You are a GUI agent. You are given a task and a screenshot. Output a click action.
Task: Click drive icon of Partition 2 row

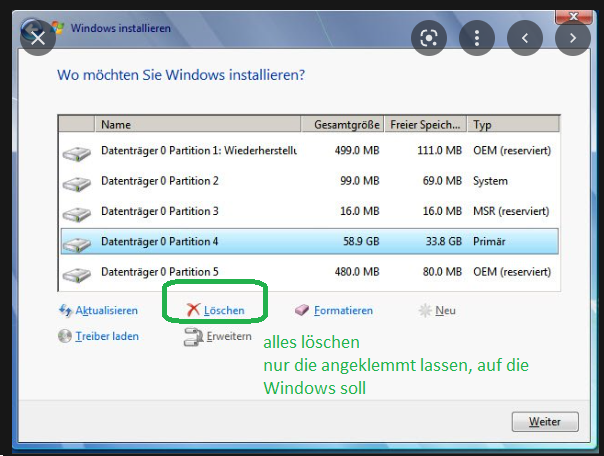[77, 184]
